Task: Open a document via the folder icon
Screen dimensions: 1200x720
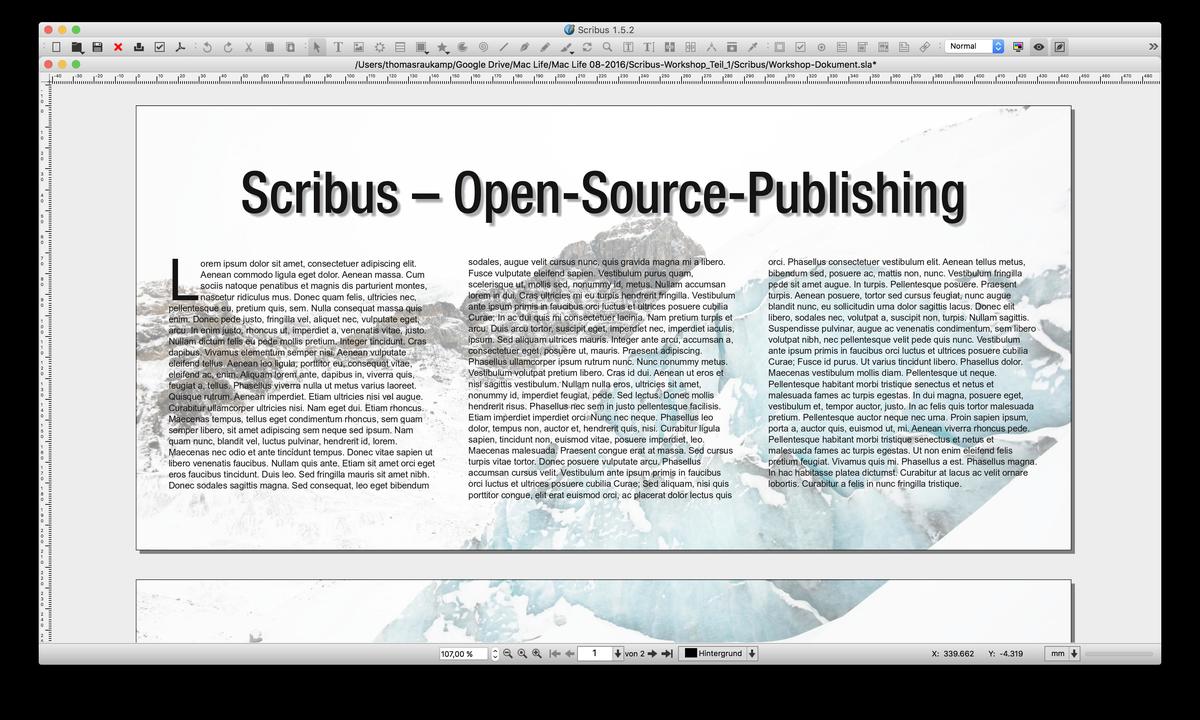Action: [x=77, y=47]
